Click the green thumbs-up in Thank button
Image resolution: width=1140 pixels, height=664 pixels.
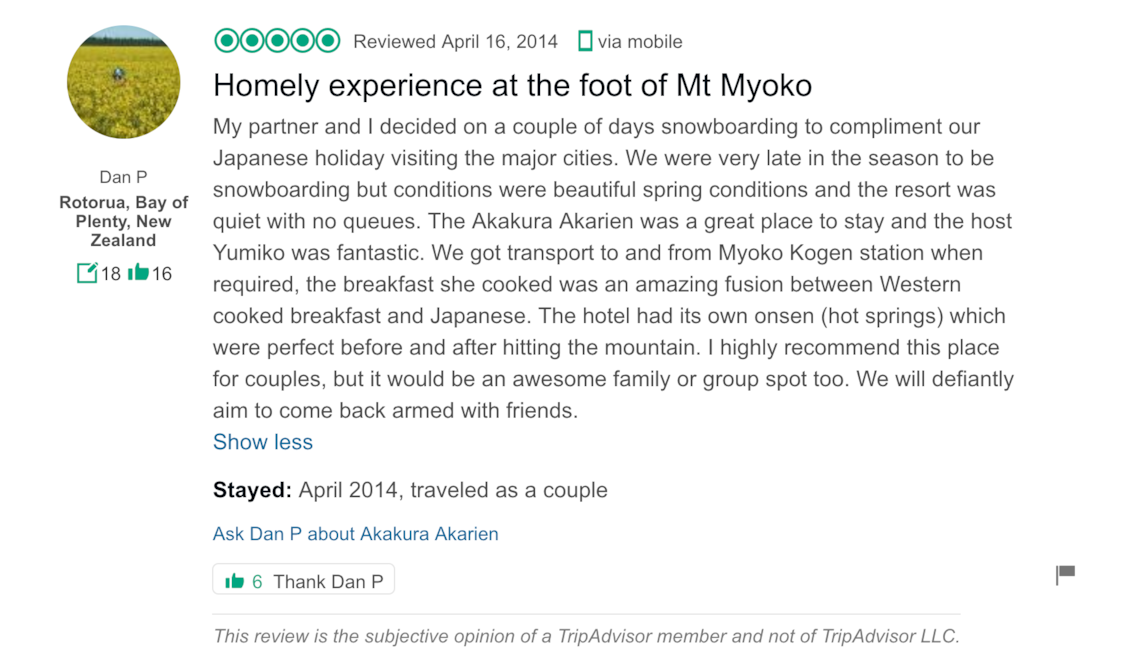click(x=234, y=581)
